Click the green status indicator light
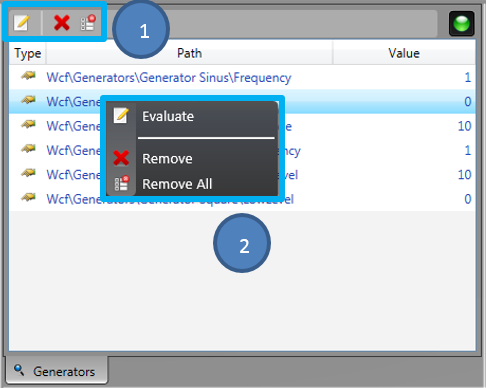 pos(461,23)
